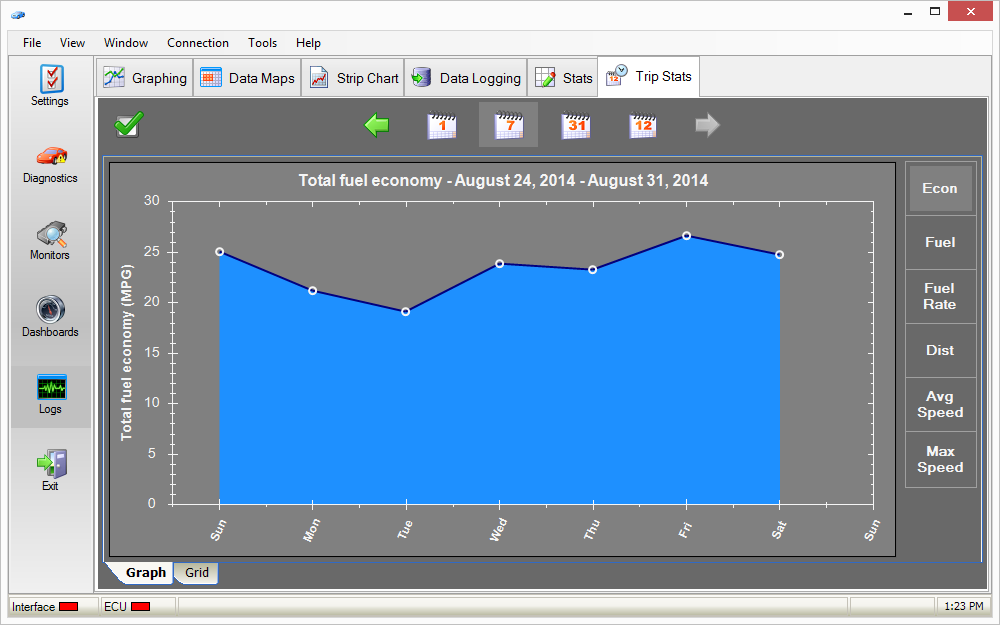Switch to the Data Logging tab
This screenshot has height=625, width=1000.
pos(466,78)
